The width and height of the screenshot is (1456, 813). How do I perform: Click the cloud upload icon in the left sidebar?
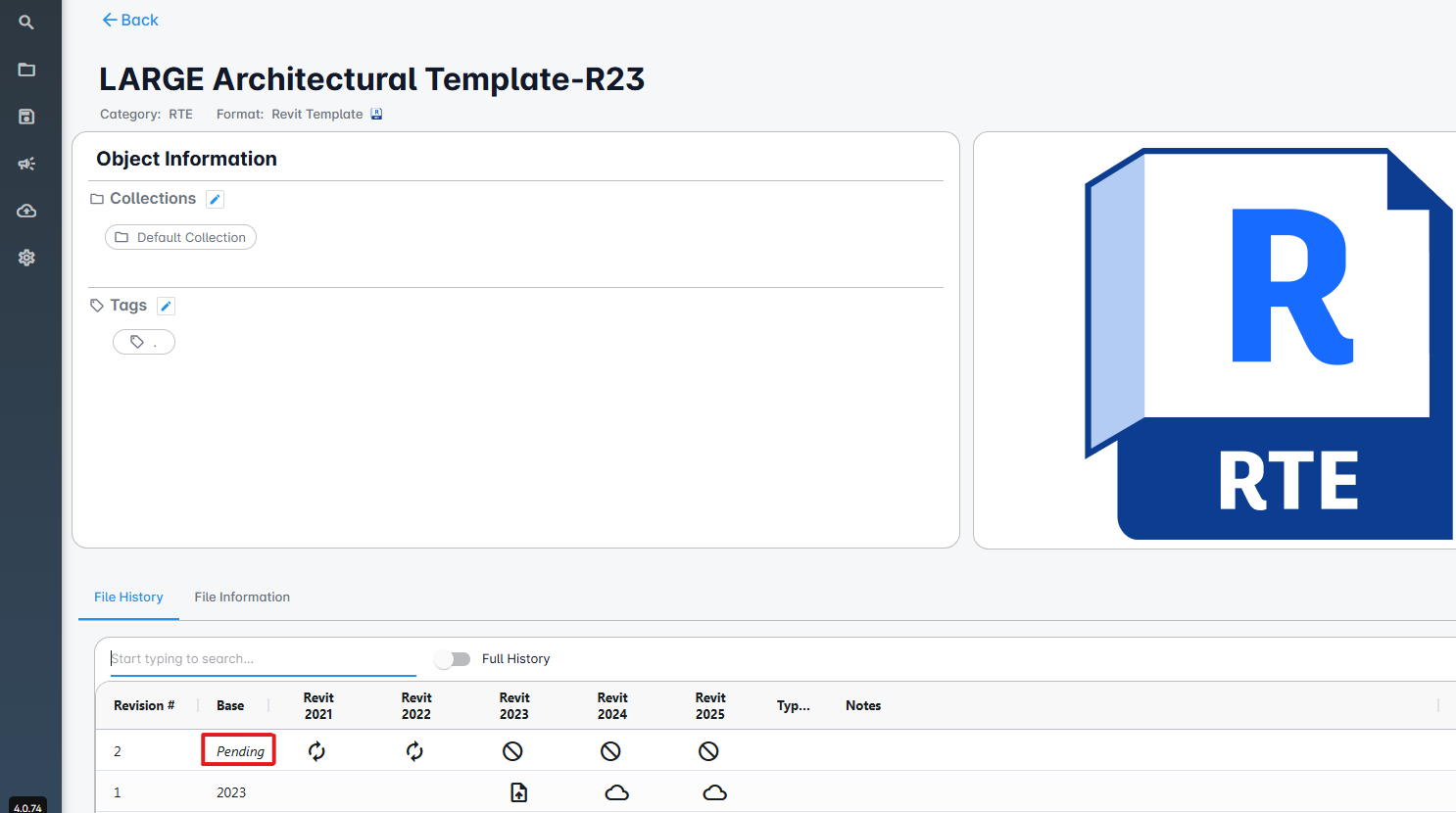26,211
